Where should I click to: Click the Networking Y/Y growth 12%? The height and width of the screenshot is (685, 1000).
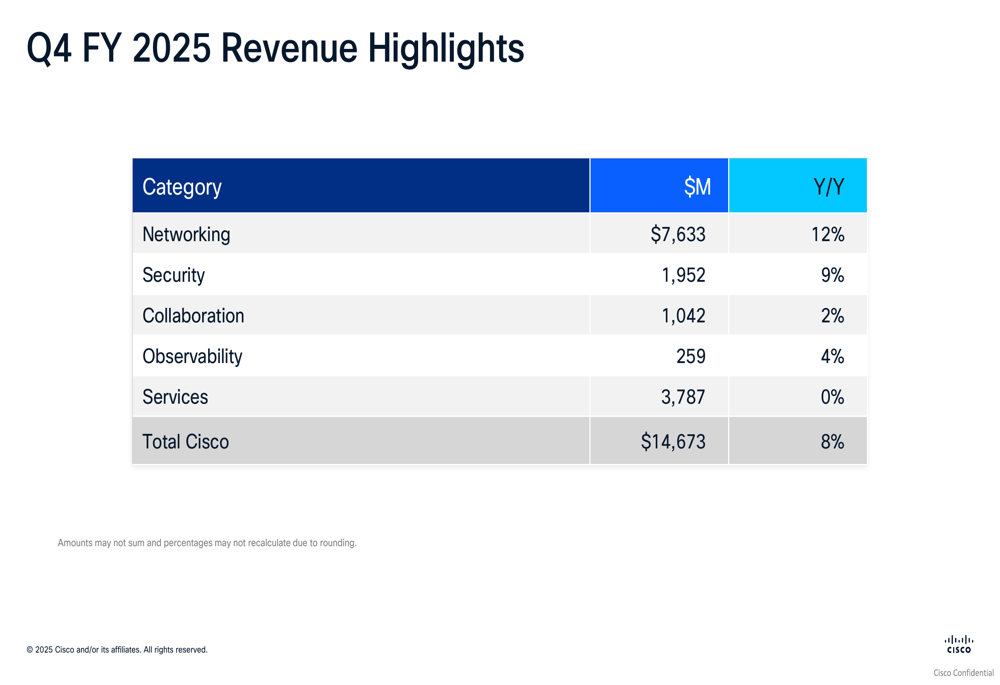click(828, 234)
